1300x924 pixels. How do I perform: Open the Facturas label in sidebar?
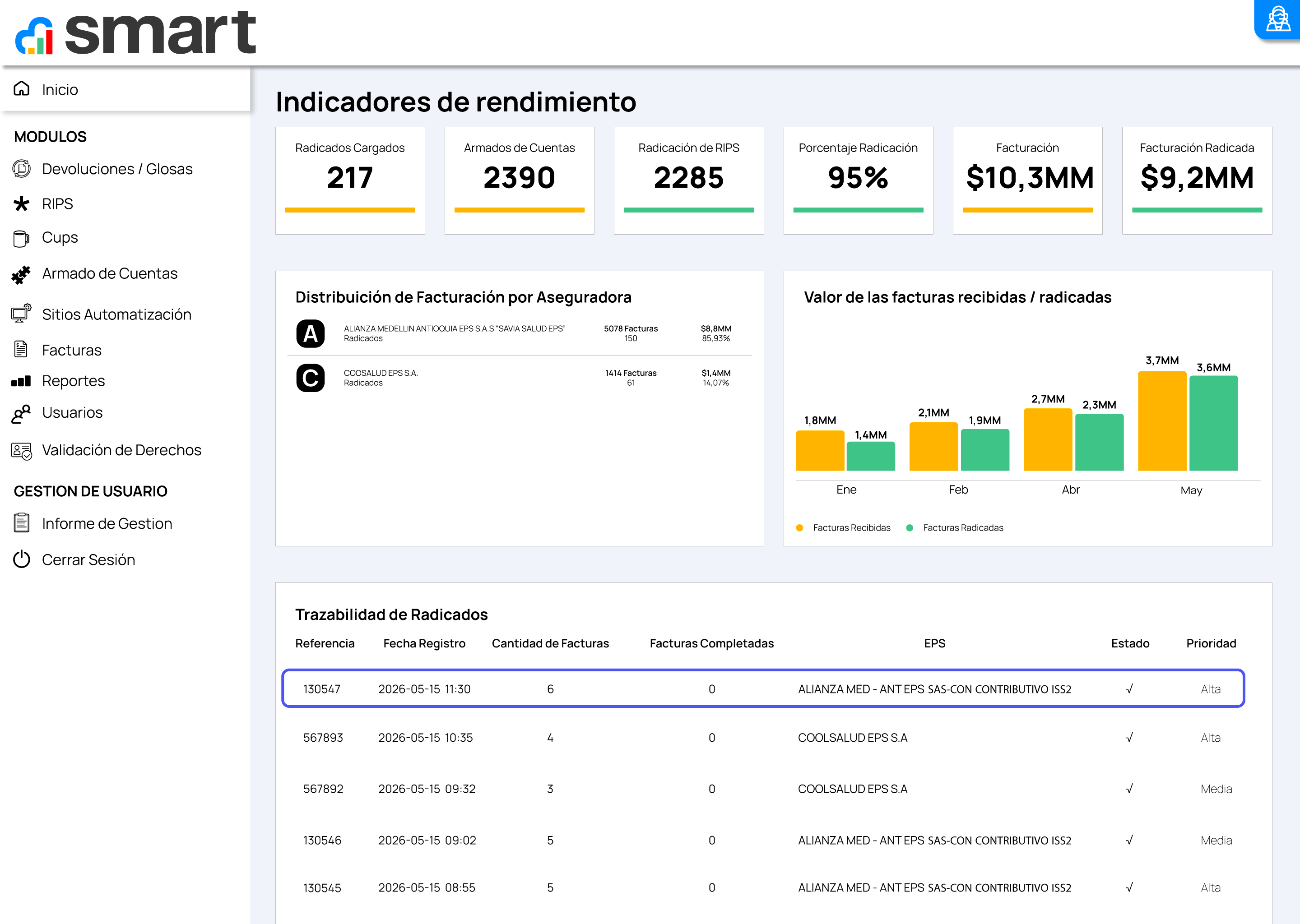(x=72, y=350)
